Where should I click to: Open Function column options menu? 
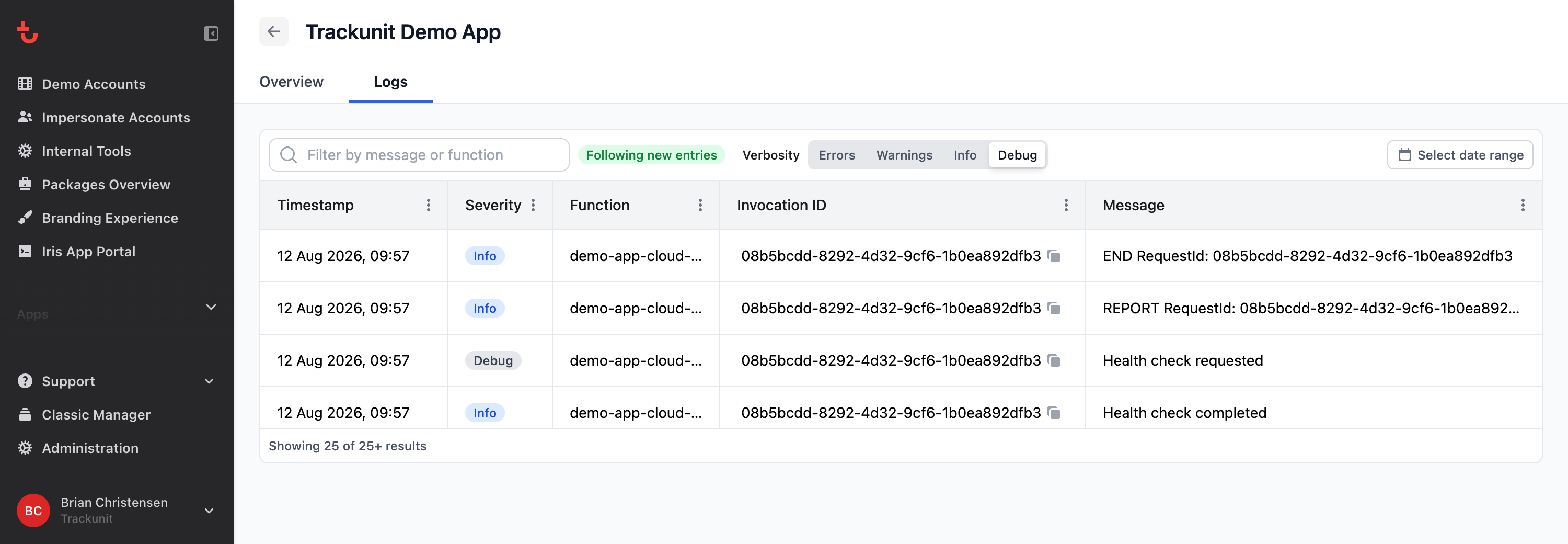[x=700, y=205]
